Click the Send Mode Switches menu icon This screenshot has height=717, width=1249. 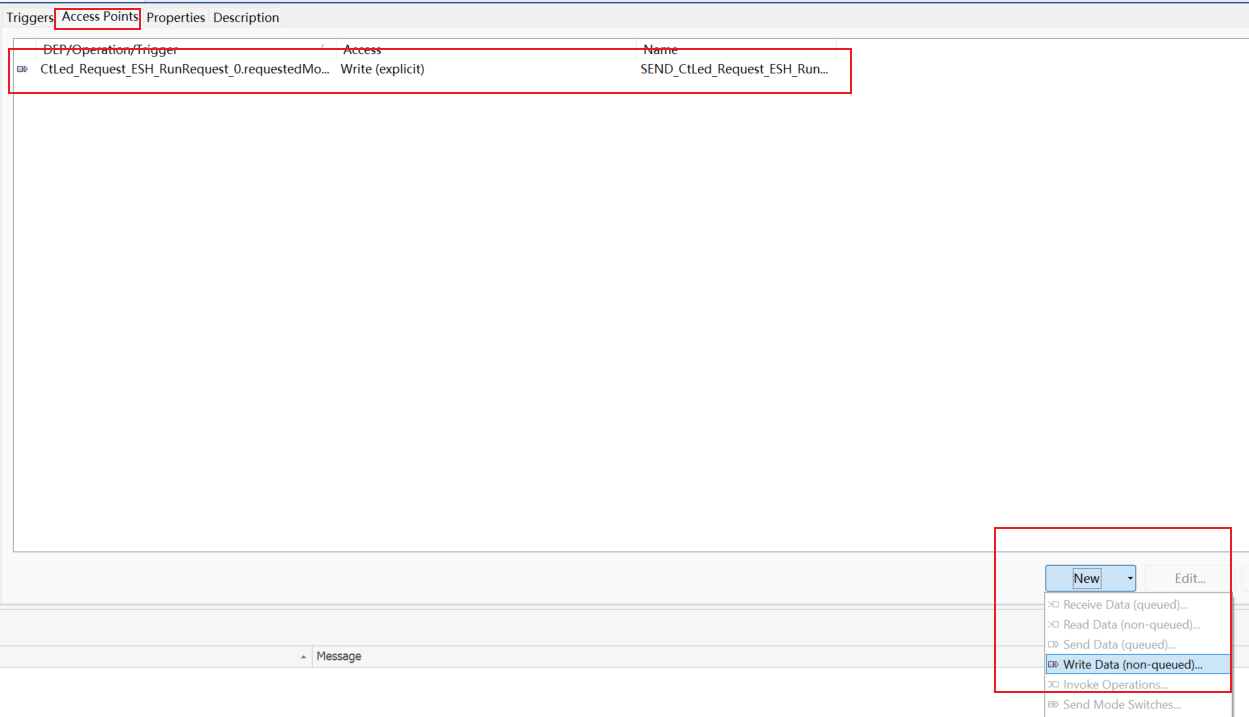pos(1053,705)
